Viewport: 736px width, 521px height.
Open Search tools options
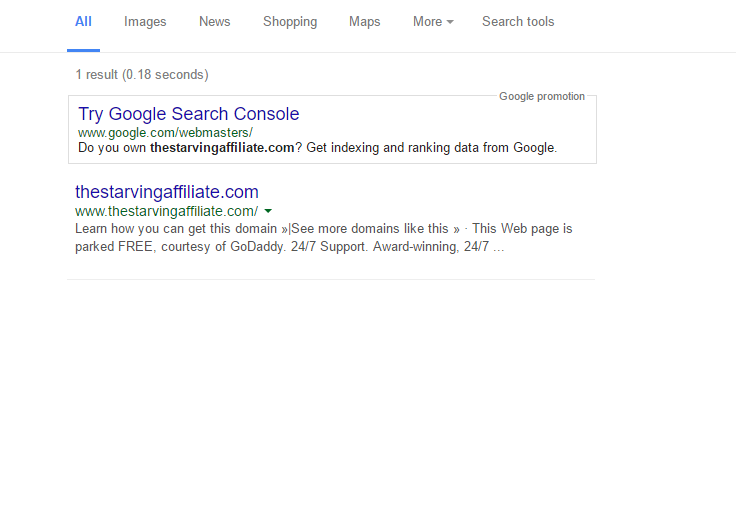tap(518, 22)
